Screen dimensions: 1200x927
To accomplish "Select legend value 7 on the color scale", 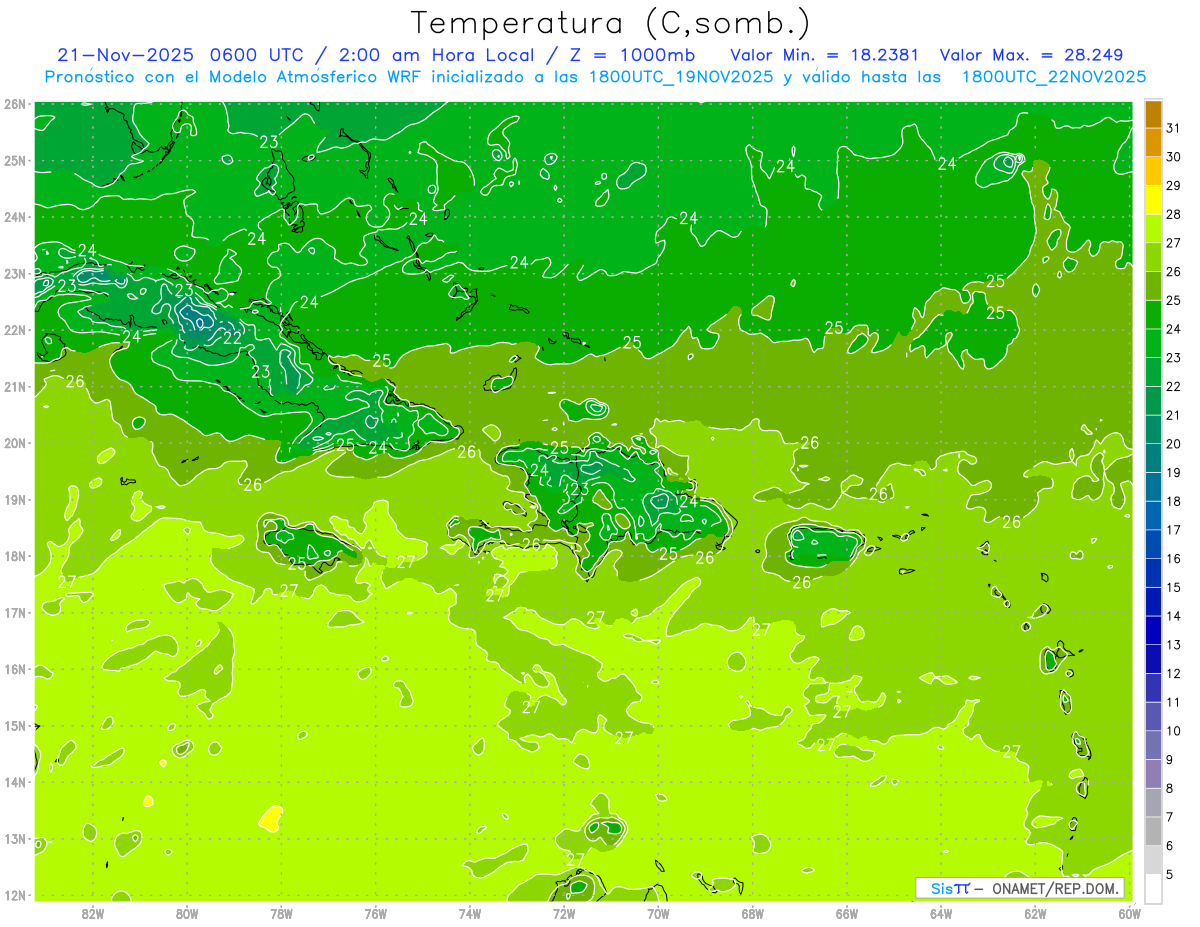I will point(1171,817).
